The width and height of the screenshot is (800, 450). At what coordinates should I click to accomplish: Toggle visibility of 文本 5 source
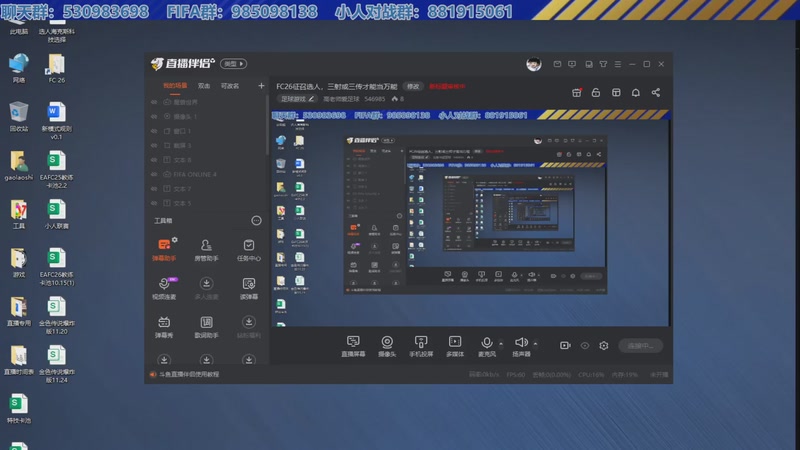coord(154,203)
